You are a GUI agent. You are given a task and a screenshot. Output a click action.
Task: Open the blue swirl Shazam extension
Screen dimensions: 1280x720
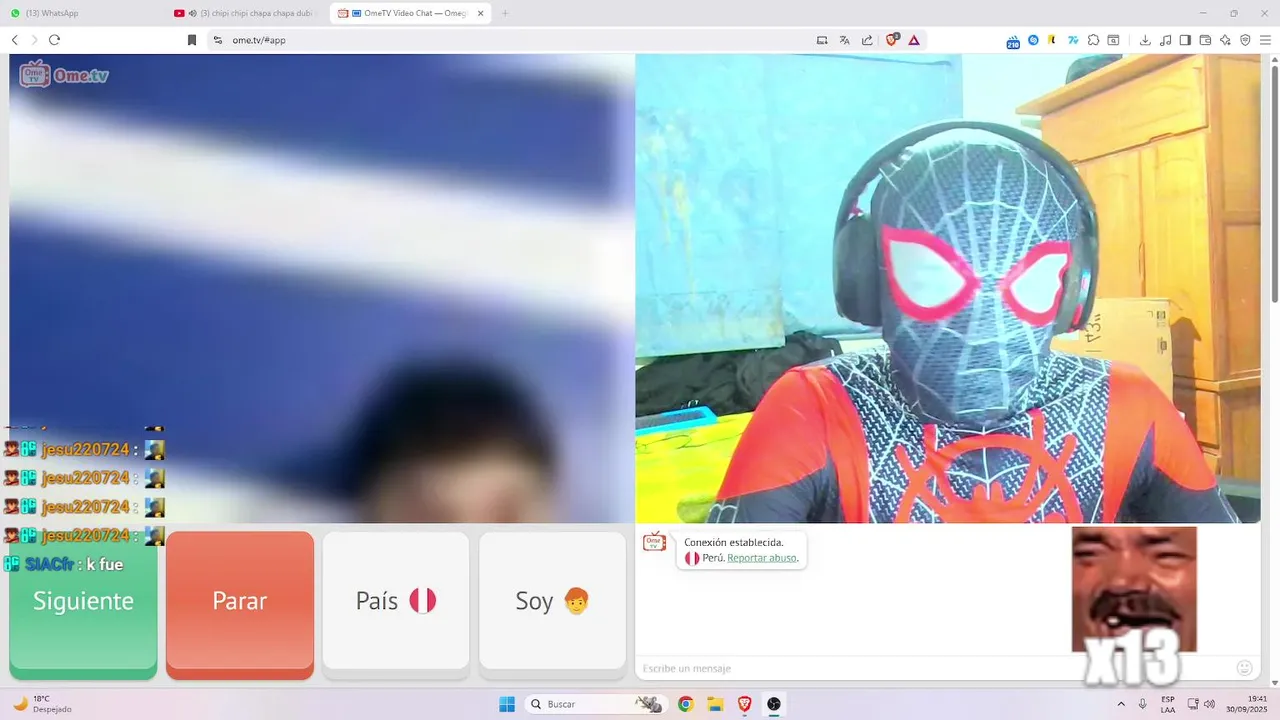pyautogui.click(x=1033, y=40)
